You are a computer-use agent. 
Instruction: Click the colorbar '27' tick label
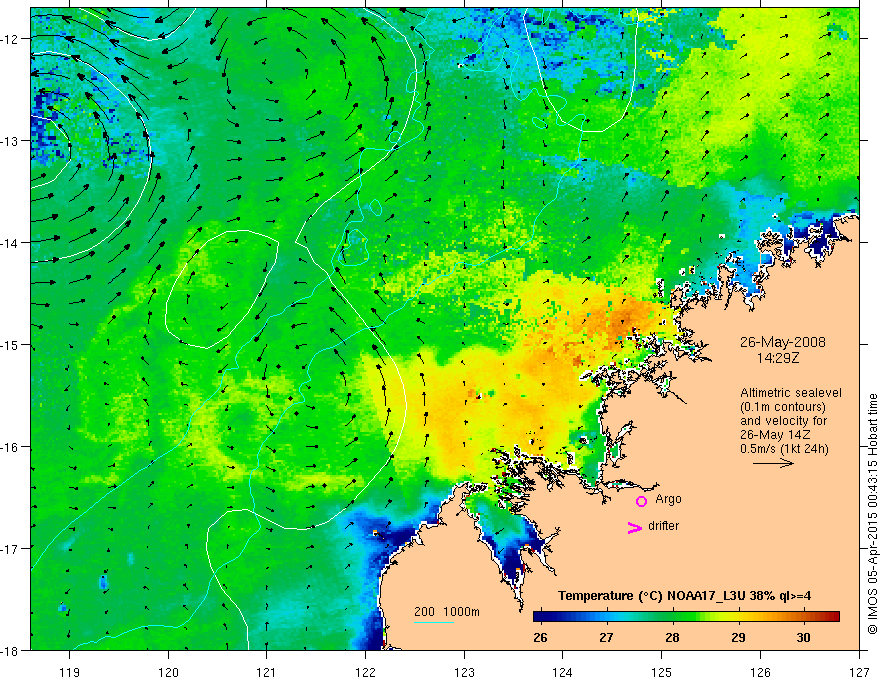coord(606,637)
